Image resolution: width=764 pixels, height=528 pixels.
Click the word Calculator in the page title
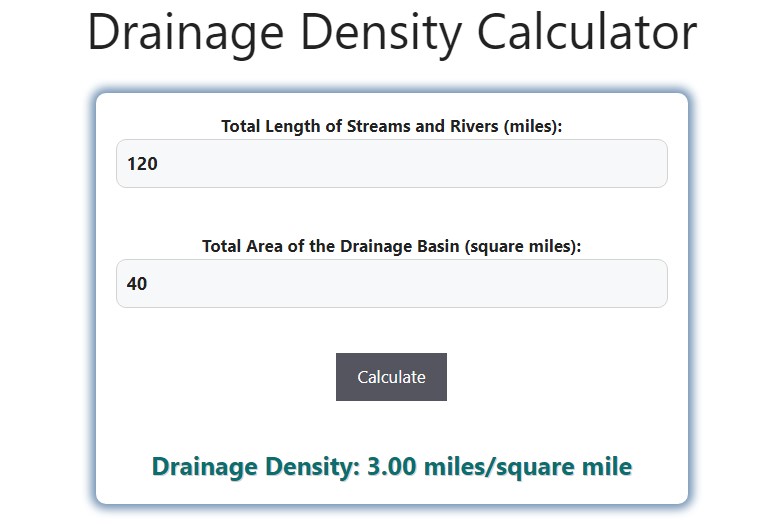pos(587,33)
